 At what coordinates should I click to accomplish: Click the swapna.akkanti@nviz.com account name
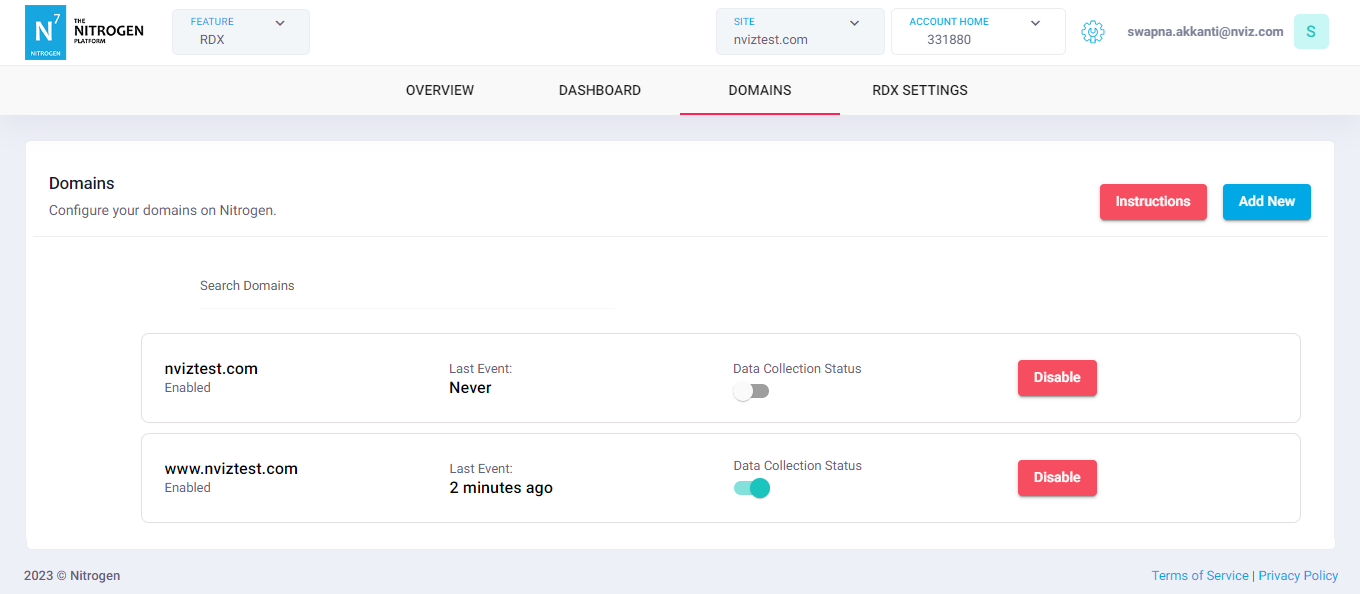1205,31
